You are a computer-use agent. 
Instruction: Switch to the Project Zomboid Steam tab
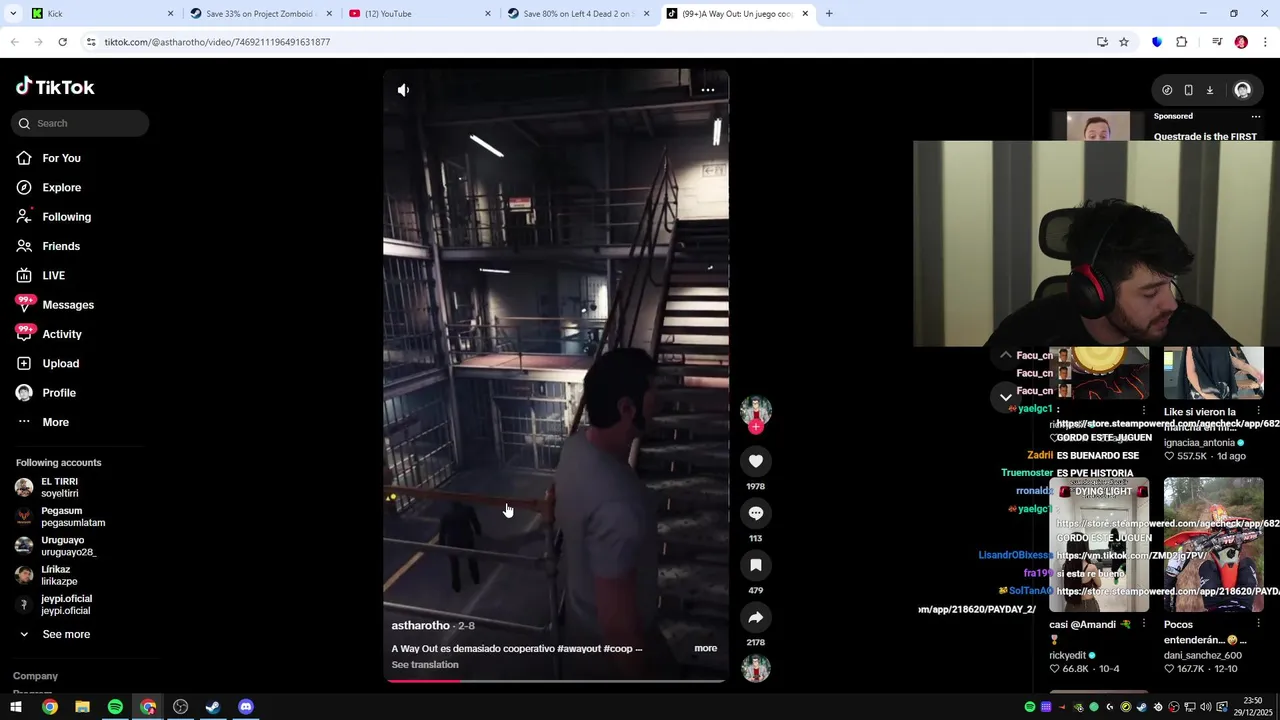coord(260,14)
